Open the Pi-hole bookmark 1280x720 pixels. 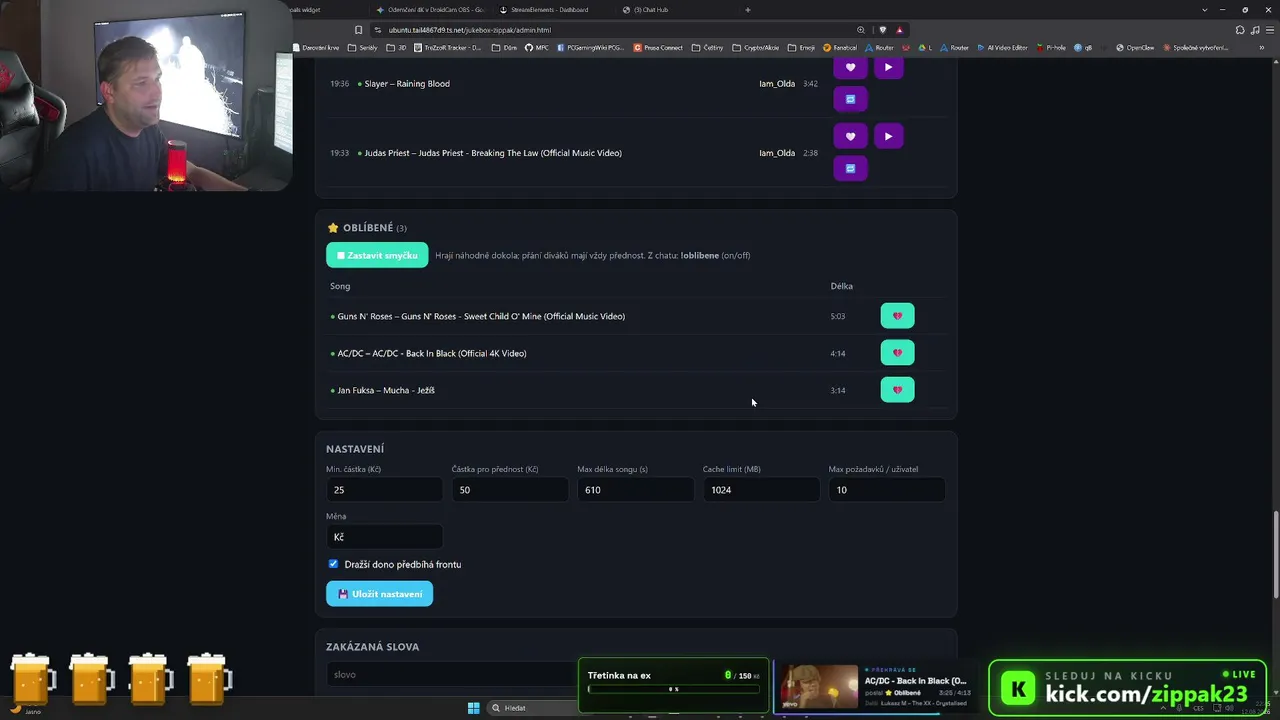tap(1052, 47)
